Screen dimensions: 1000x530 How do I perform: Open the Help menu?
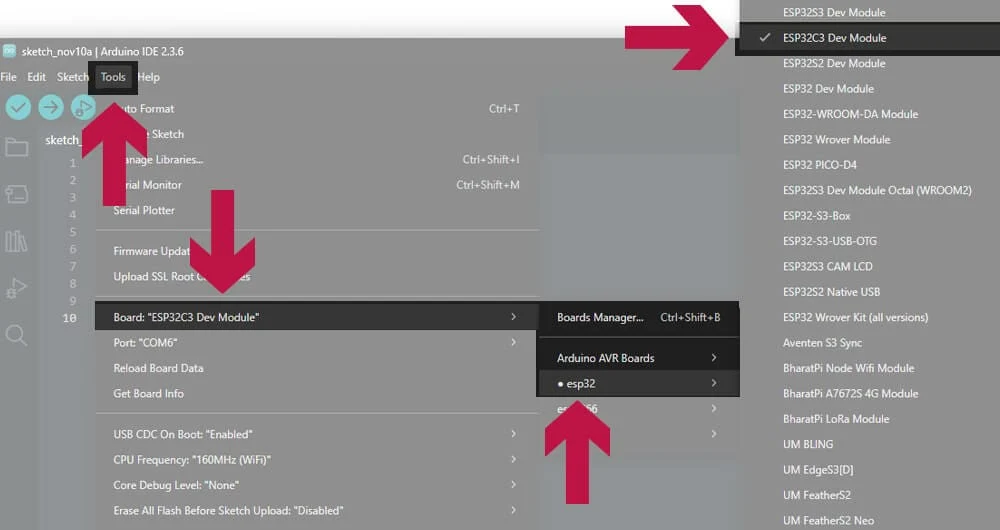149,77
